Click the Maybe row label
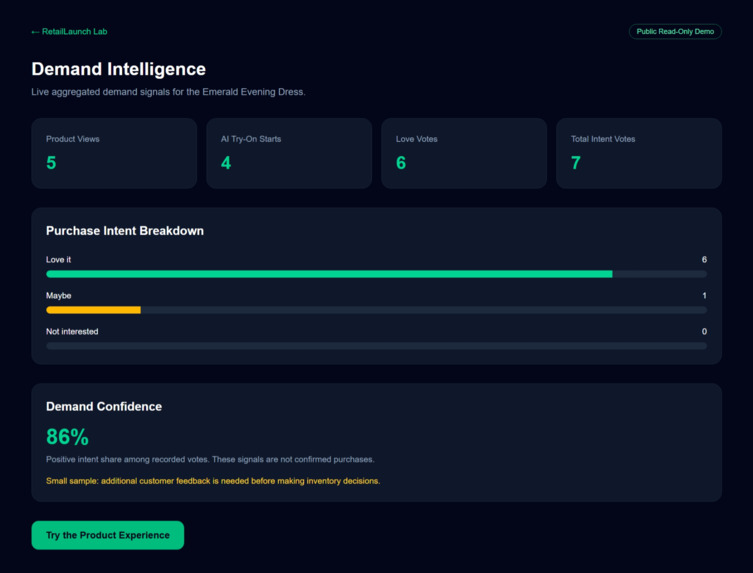This screenshot has height=573, width=753. click(x=59, y=296)
